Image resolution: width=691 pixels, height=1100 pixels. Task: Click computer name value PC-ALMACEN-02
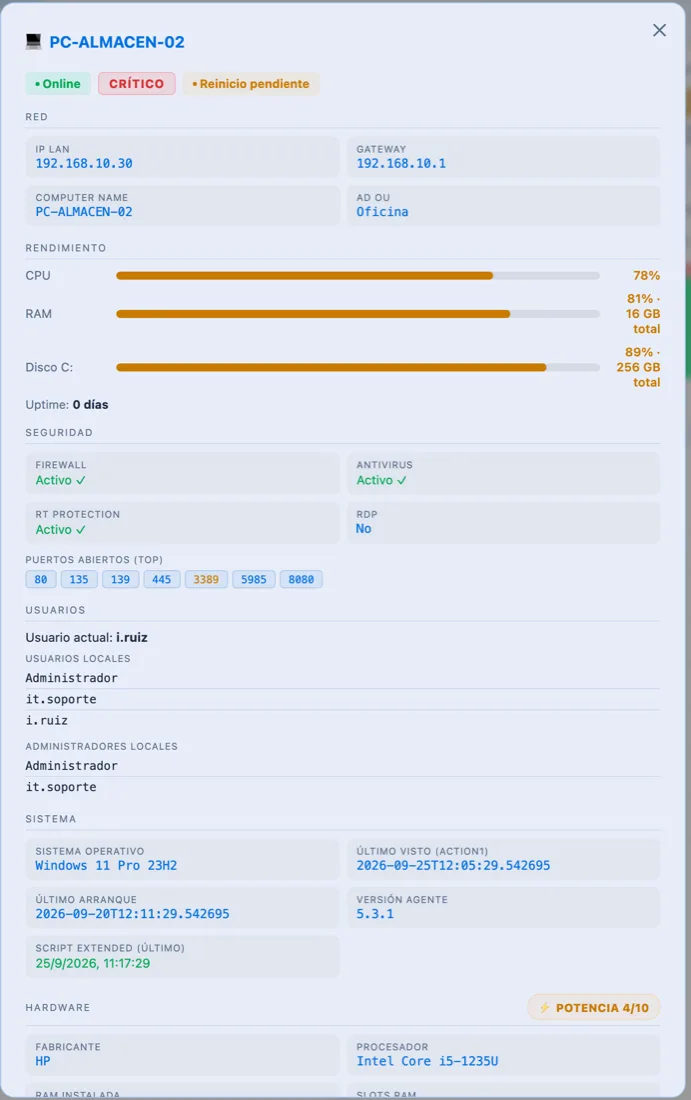84,212
